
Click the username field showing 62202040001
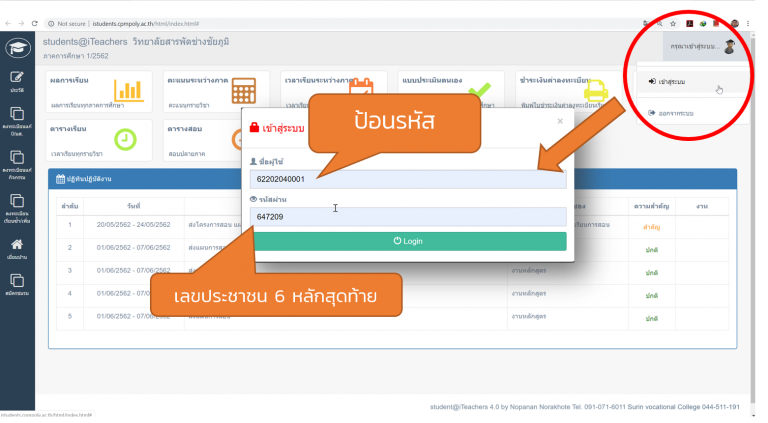[x=408, y=179]
